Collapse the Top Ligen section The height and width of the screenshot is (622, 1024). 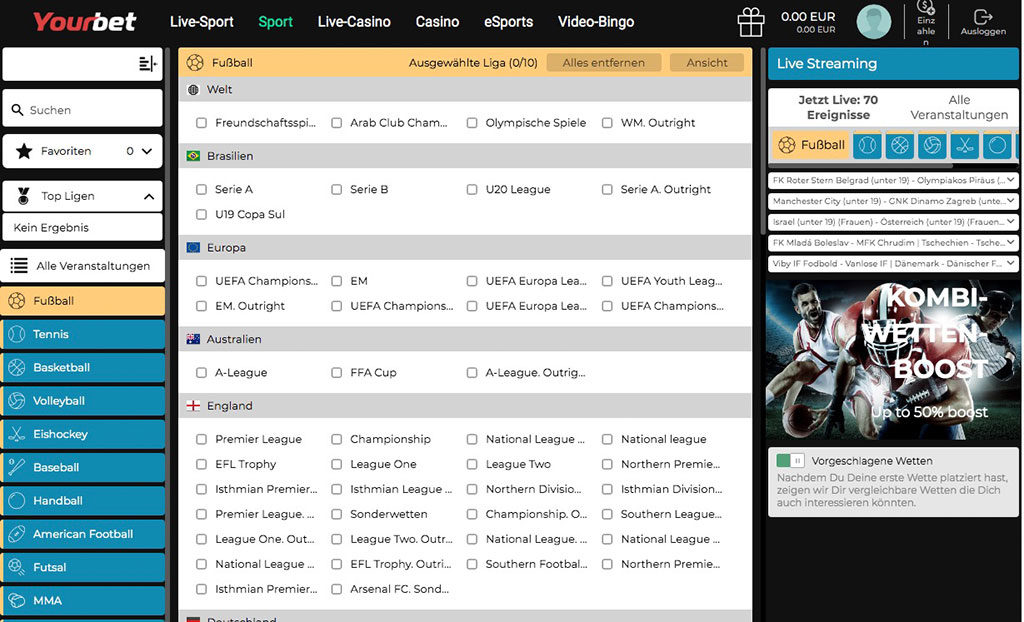(148, 197)
